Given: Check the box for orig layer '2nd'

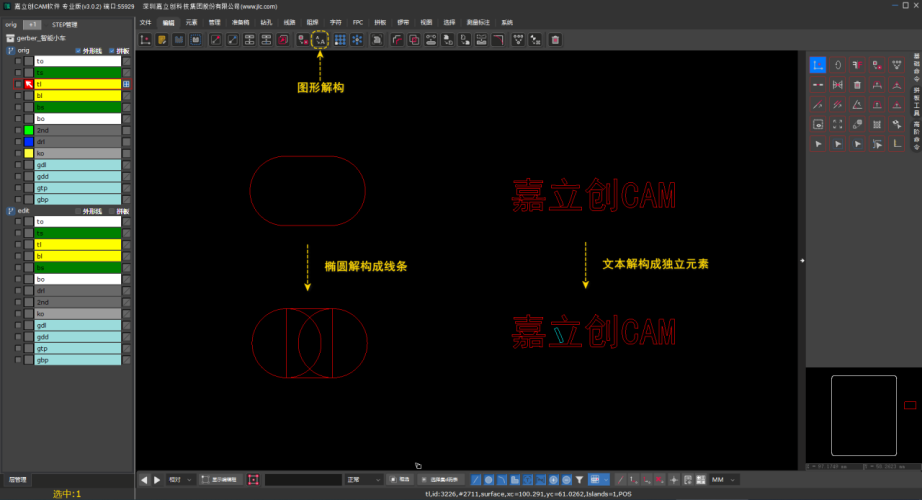Looking at the screenshot, I should 18,131.
